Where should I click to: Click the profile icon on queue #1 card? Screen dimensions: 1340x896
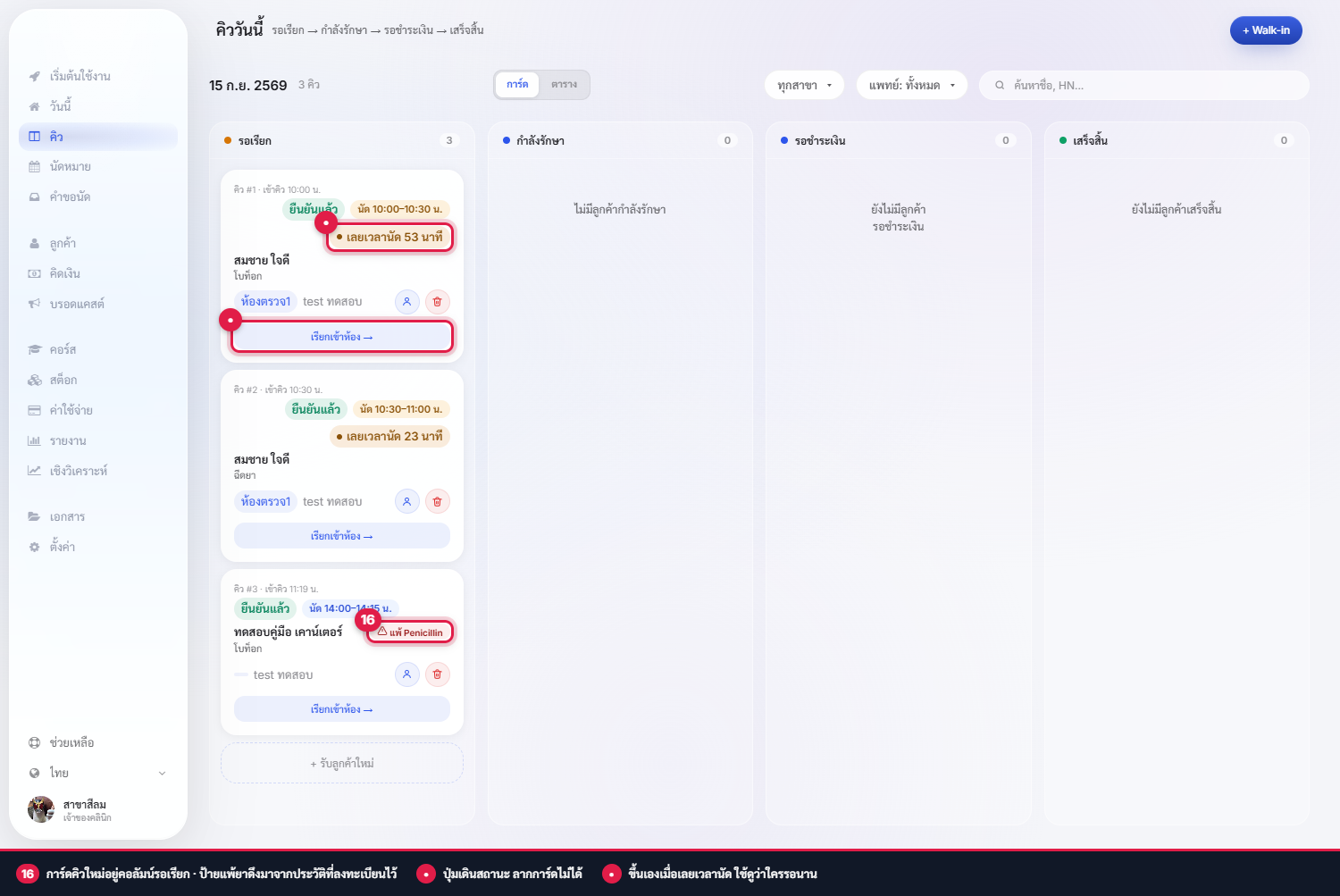(406, 302)
